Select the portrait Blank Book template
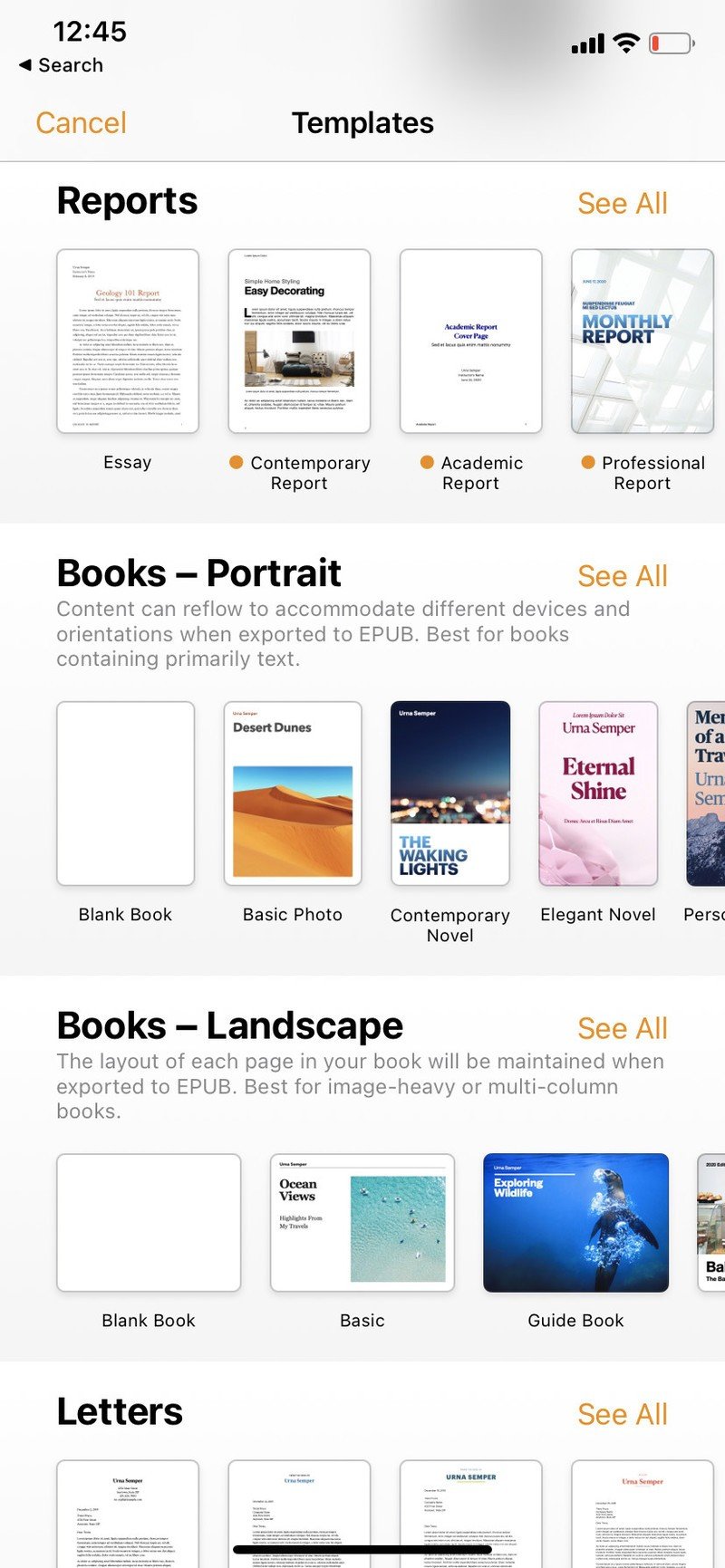This screenshot has width=725, height=1568. click(x=125, y=794)
